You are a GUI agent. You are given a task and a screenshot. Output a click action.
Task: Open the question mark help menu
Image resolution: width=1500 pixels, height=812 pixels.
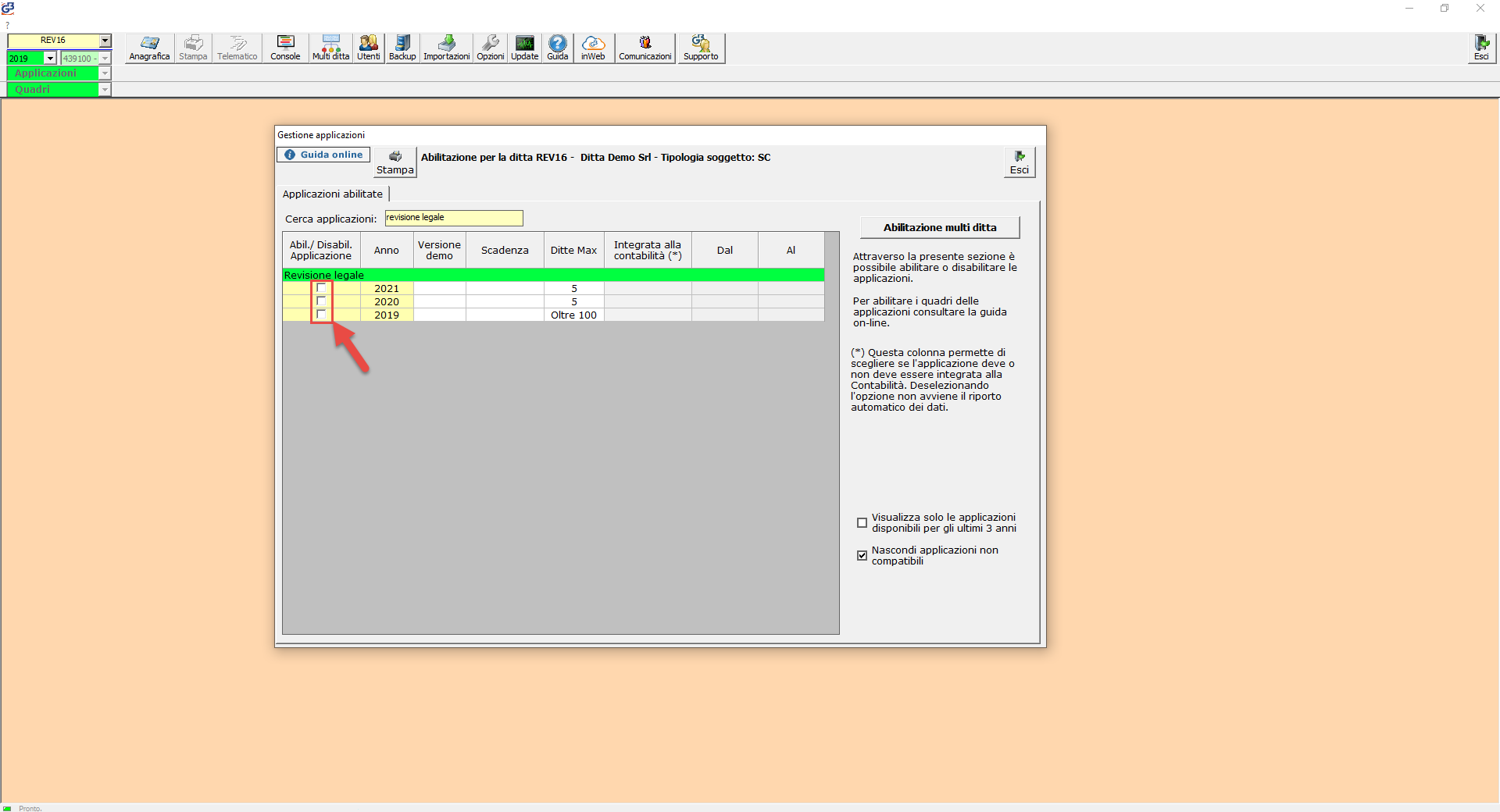pos(7,26)
